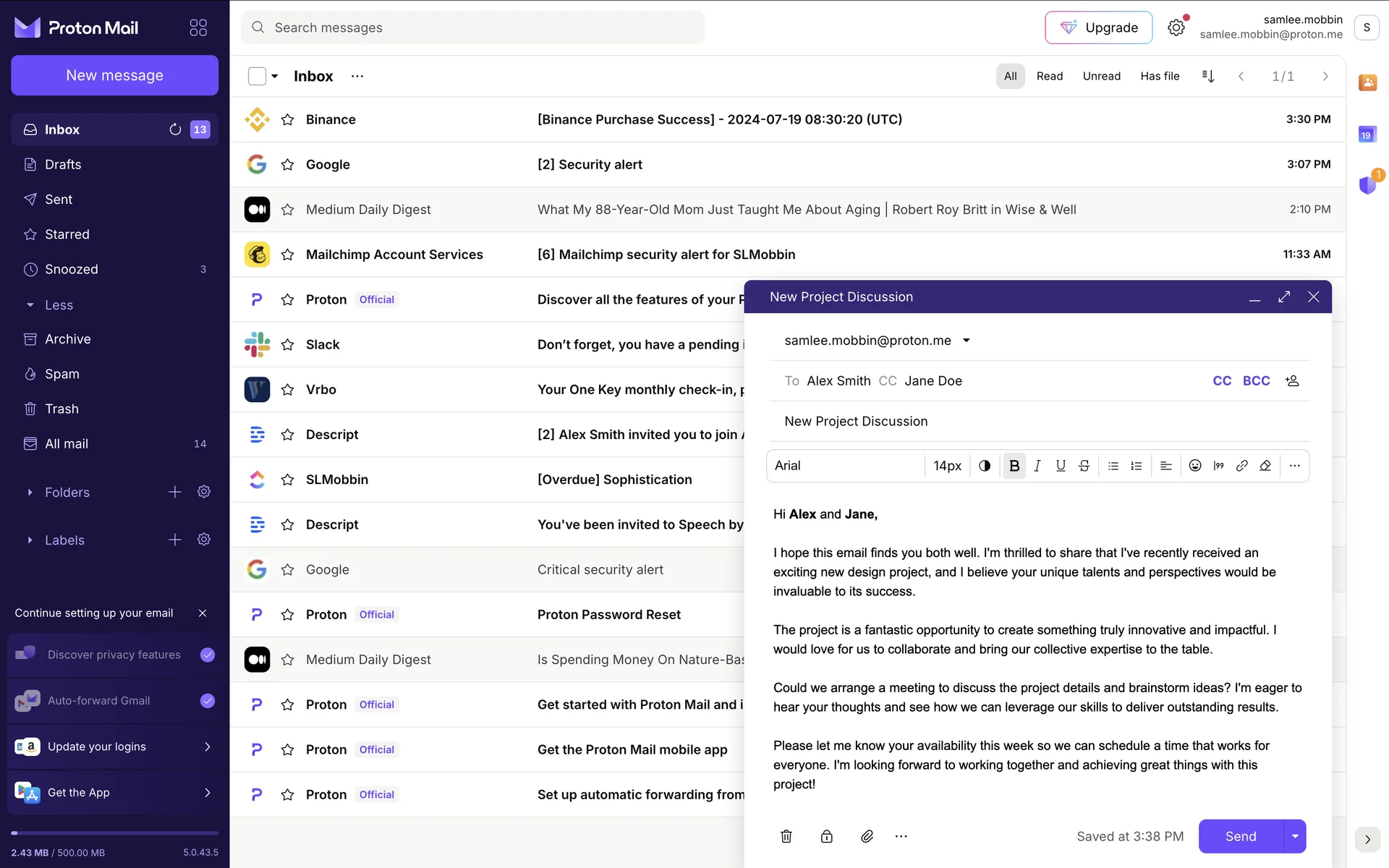Open the sender address dropdown
Screen dimensions: 1389x868
967,341
